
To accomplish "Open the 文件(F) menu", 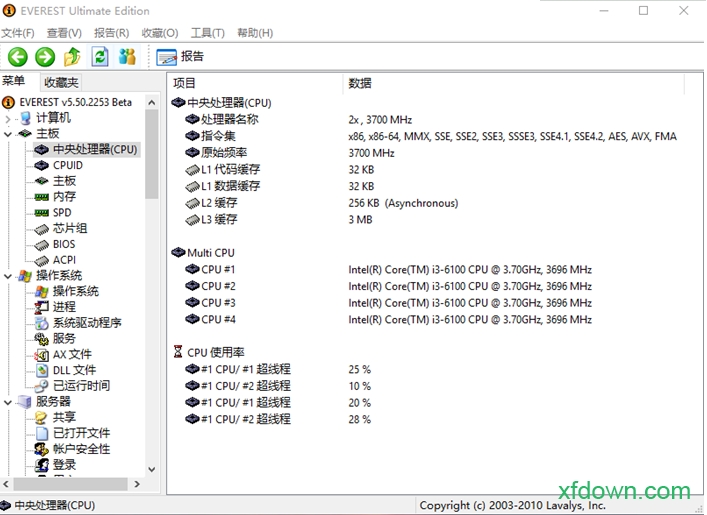I will 19,33.
